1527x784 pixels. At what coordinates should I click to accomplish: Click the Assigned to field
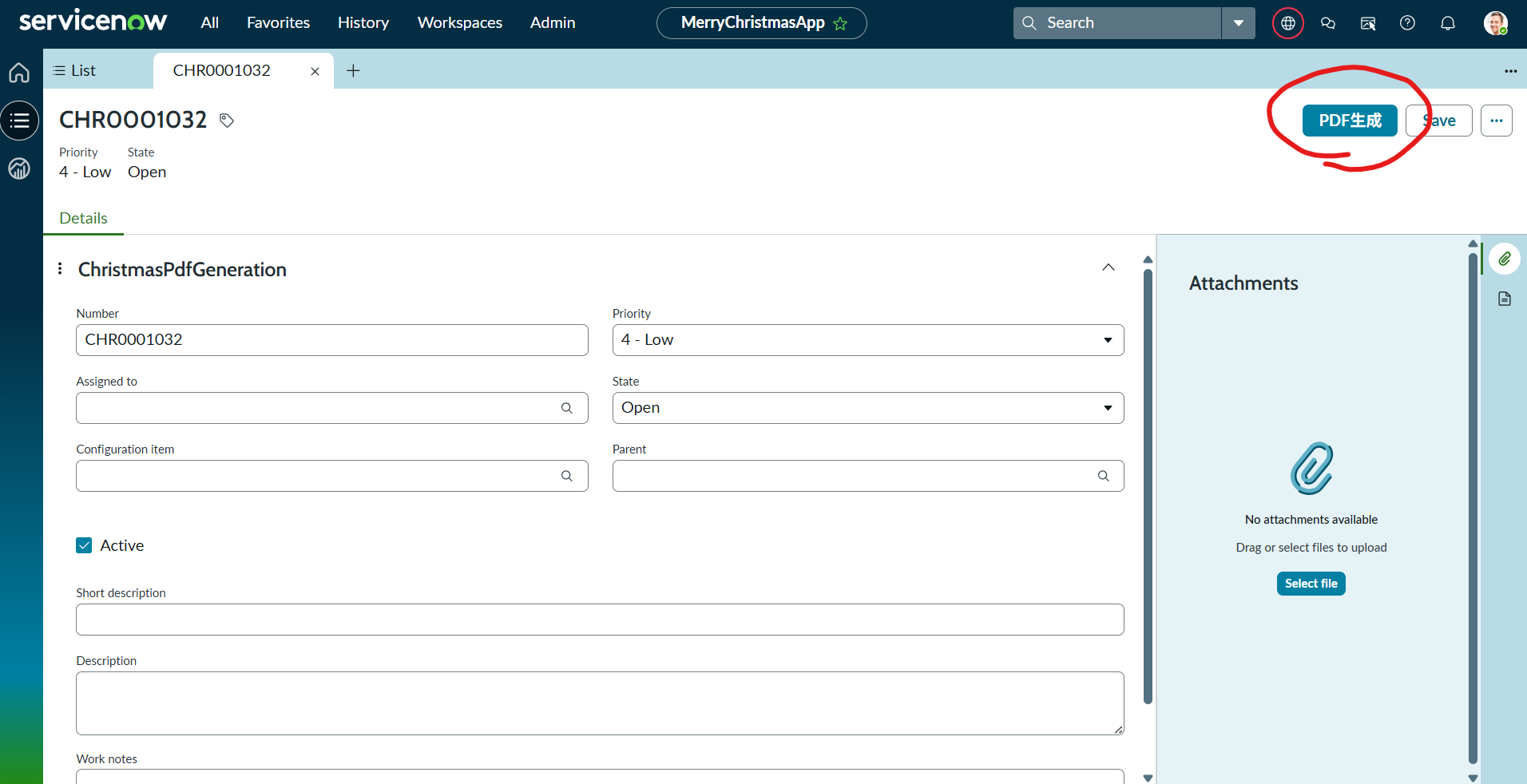point(332,408)
